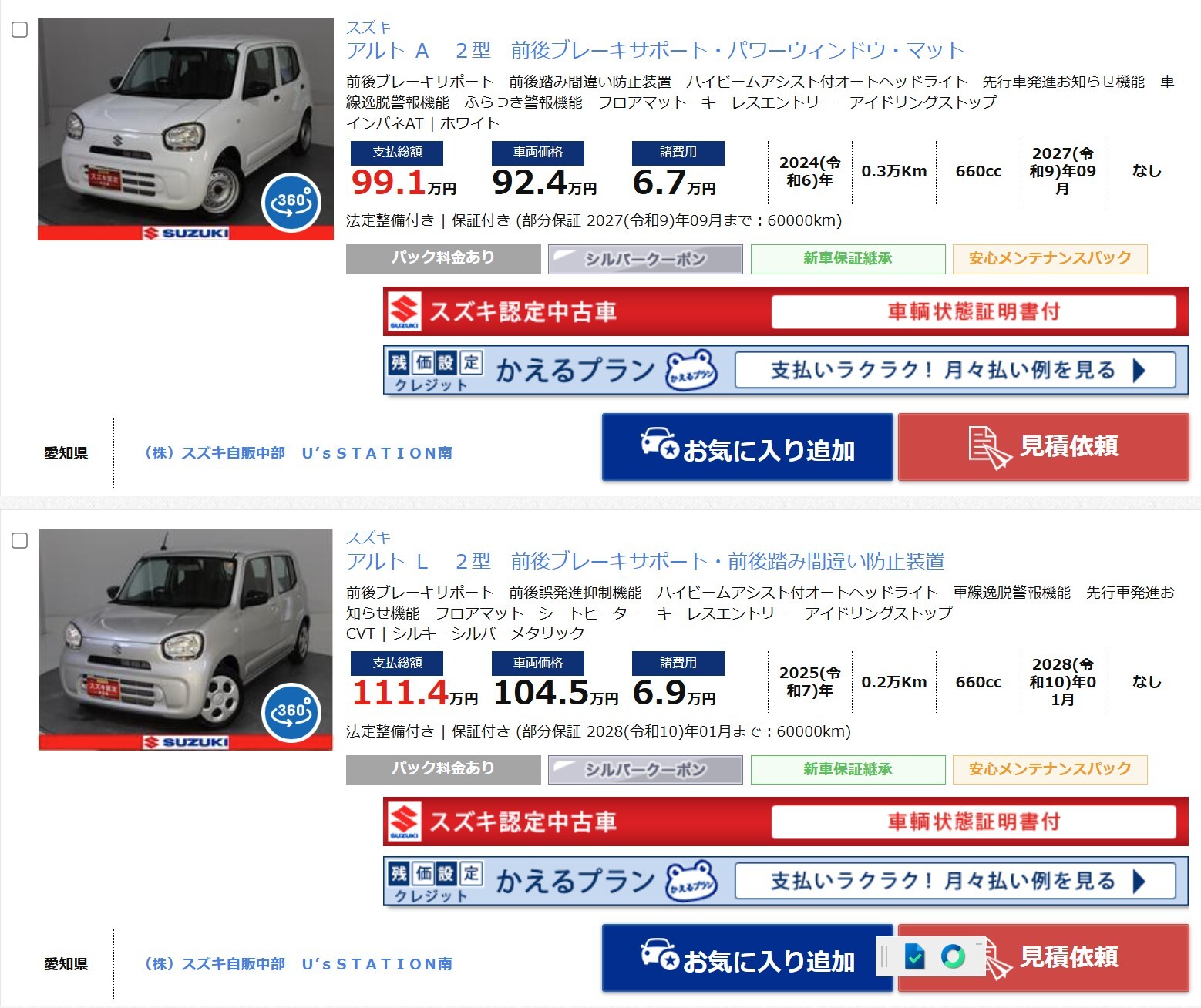
Task: Click the Suzuki logo in second スズキ認定中古車 banner
Action: click(404, 822)
